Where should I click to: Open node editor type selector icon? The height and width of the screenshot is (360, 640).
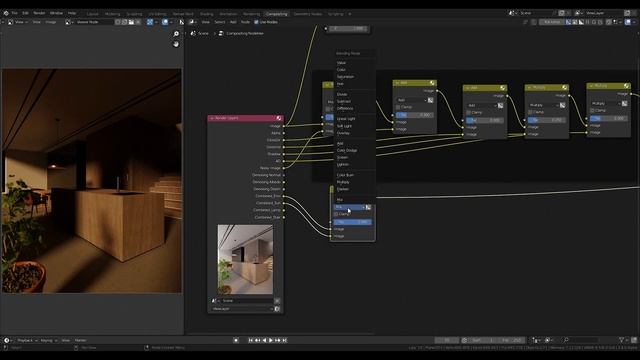[x=191, y=22]
